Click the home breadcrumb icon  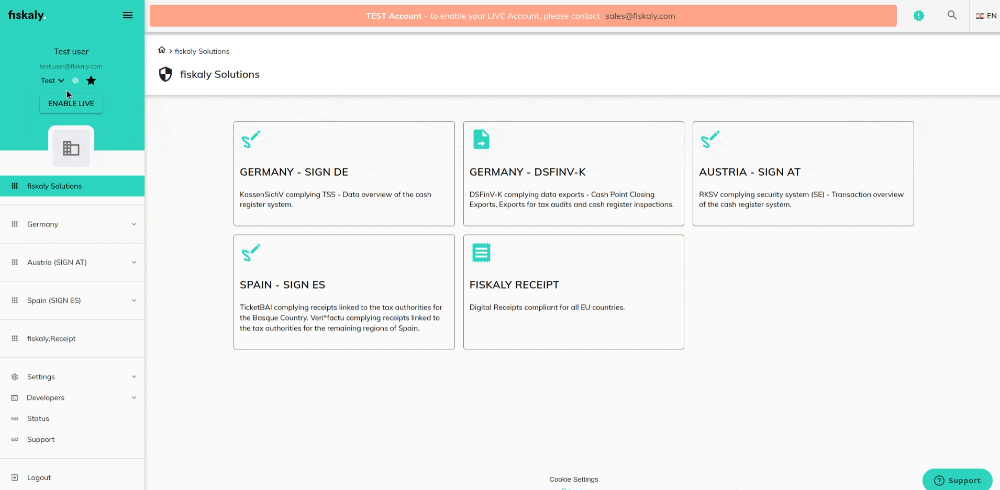click(x=162, y=50)
